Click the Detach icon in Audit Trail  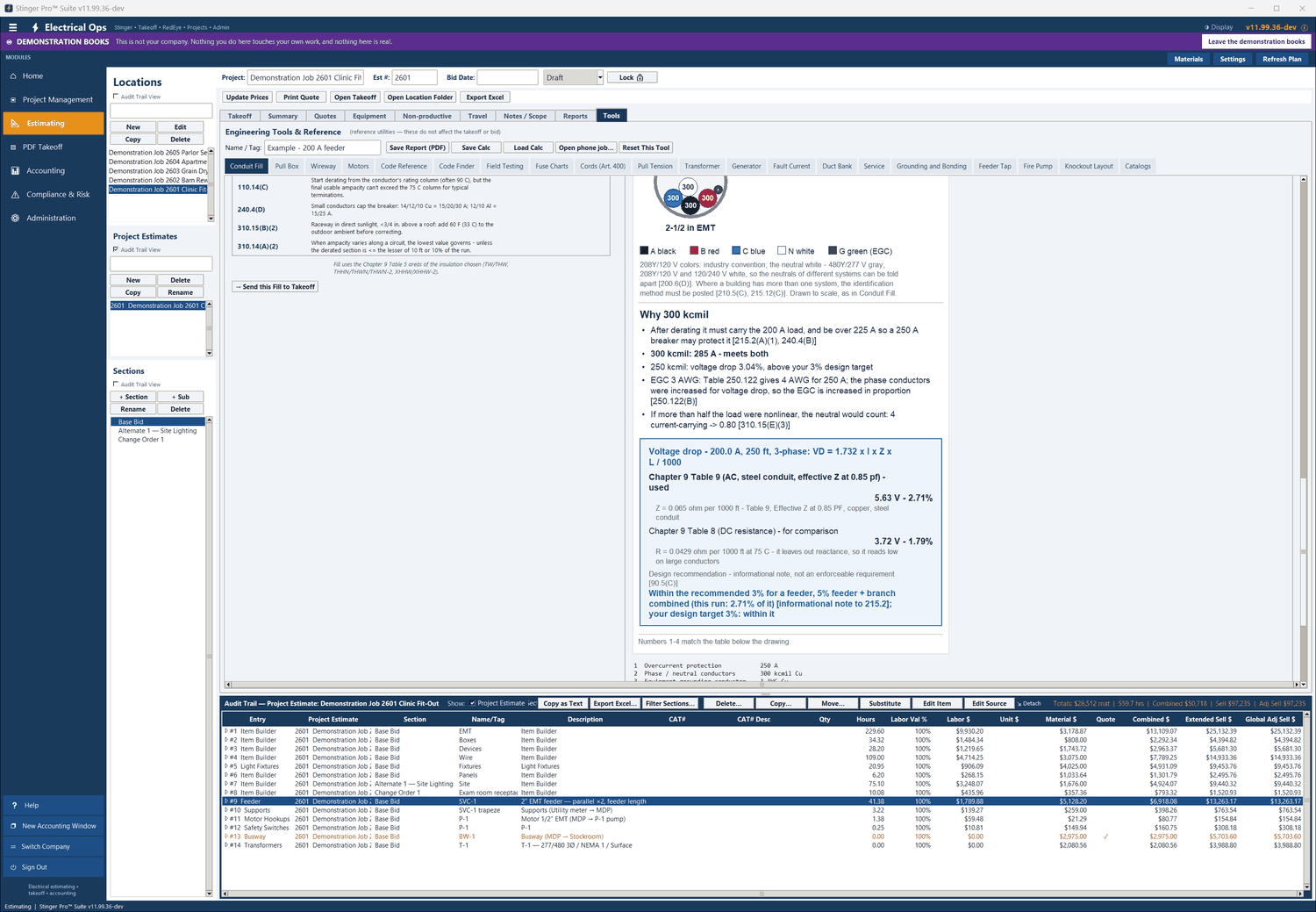[1019, 704]
